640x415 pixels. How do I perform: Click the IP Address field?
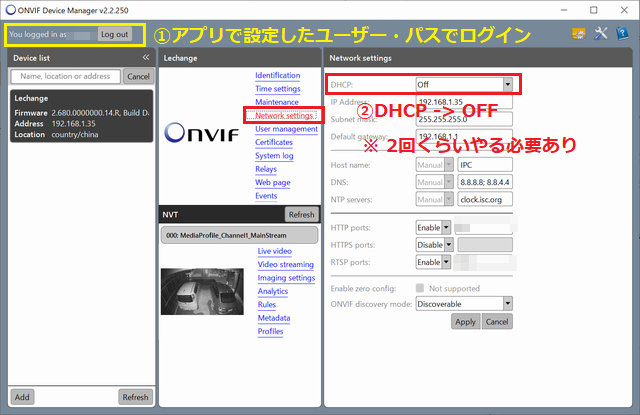click(464, 102)
